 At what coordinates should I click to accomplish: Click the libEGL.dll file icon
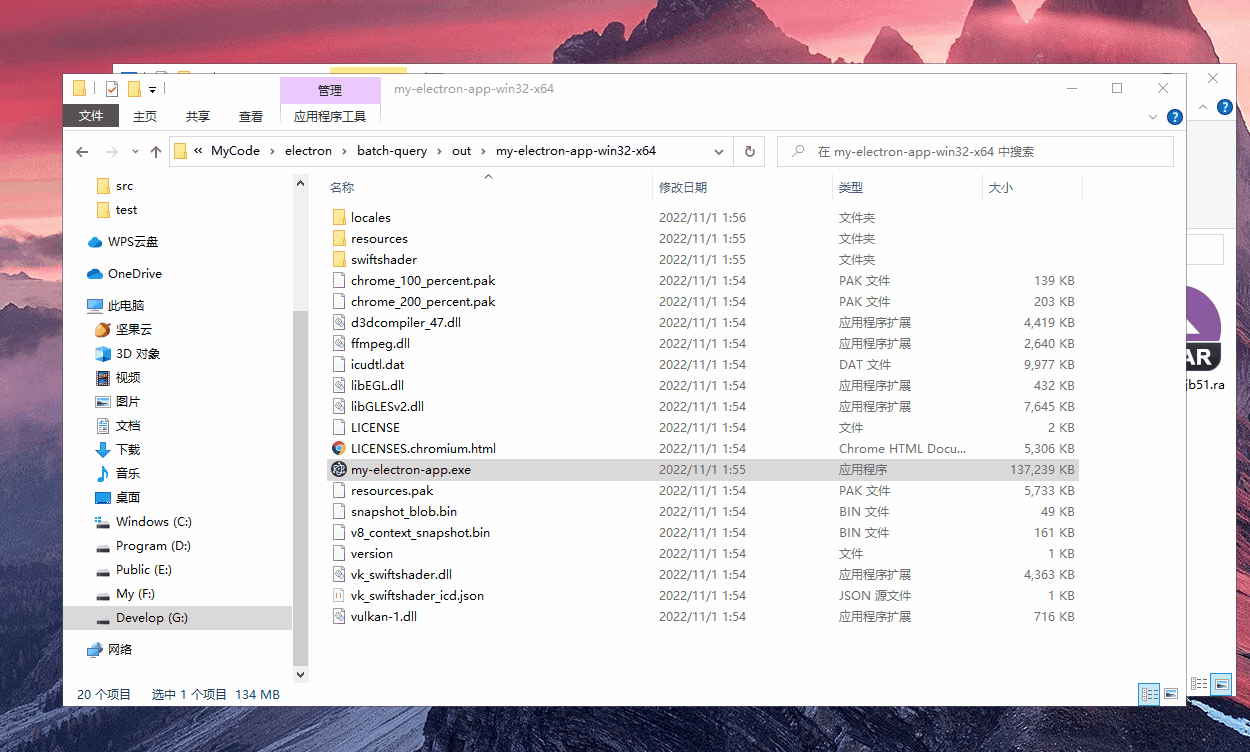(339, 385)
